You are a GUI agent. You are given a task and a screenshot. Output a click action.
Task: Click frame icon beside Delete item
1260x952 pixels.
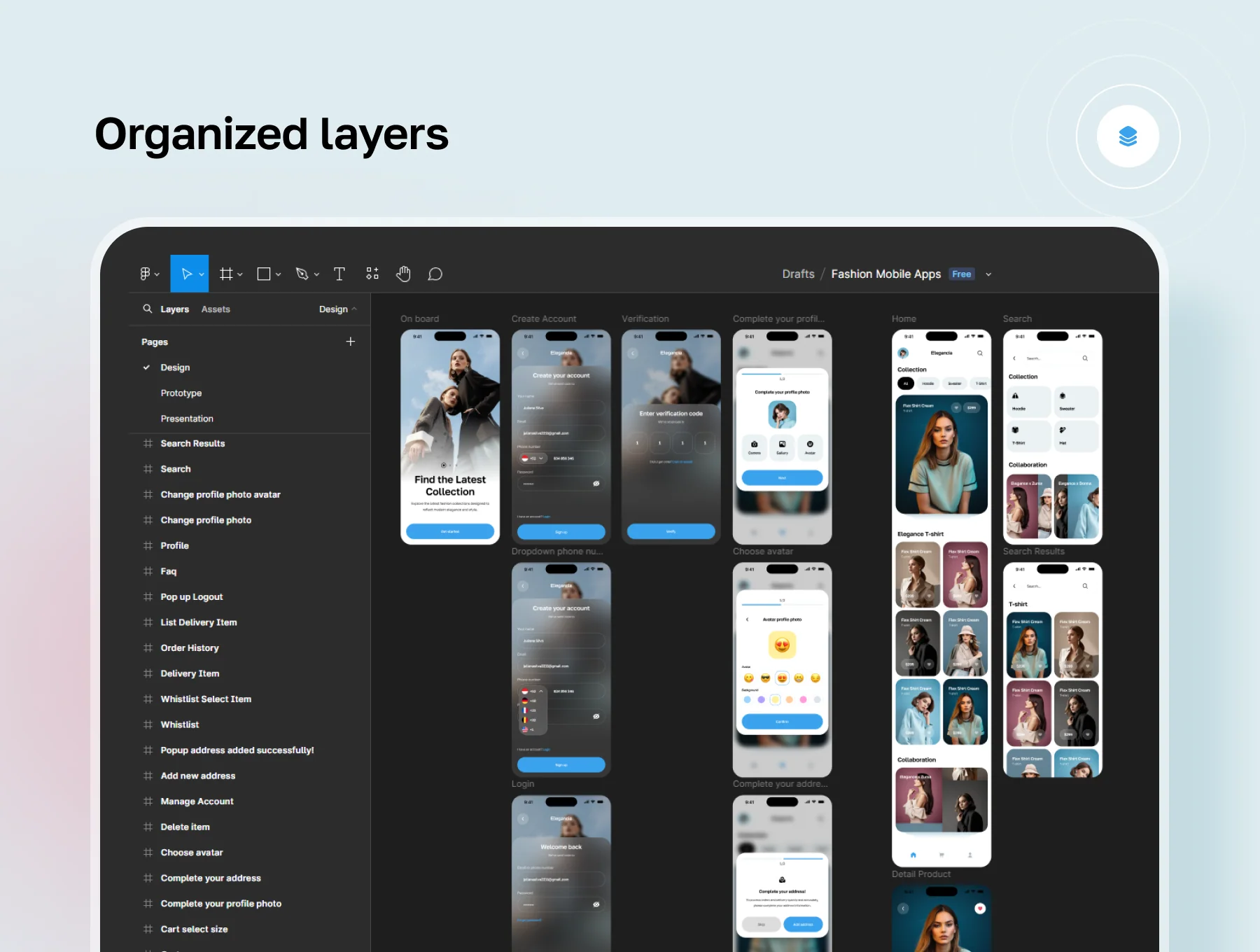click(x=148, y=827)
